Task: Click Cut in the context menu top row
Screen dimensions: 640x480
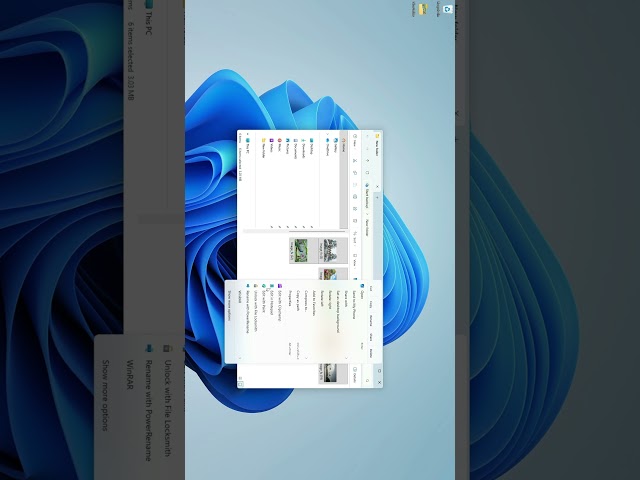Action: (371, 288)
